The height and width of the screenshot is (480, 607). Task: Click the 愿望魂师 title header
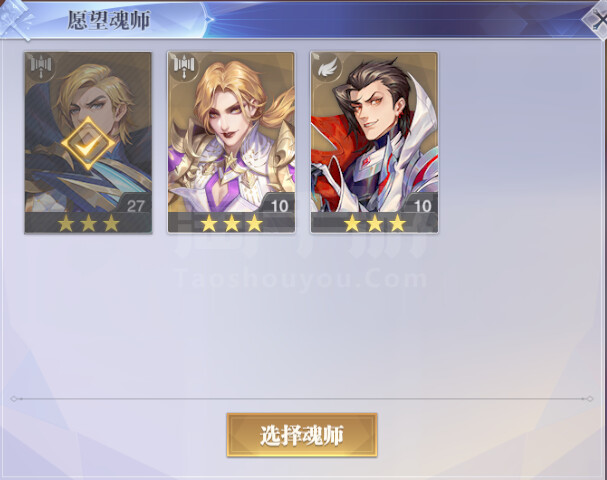pos(109,20)
